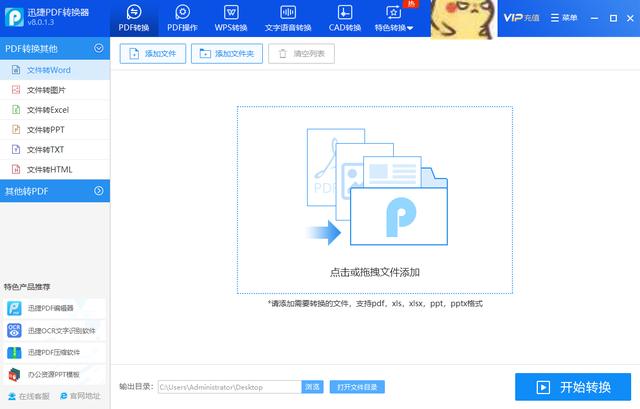This screenshot has width=640, height=409.
Task: Open the CAD转换 tab
Action: [x=344, y=18]
